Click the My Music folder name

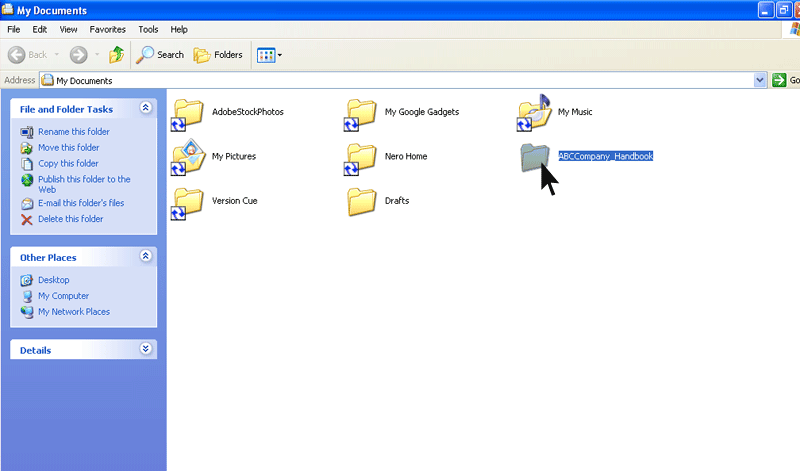575,112
